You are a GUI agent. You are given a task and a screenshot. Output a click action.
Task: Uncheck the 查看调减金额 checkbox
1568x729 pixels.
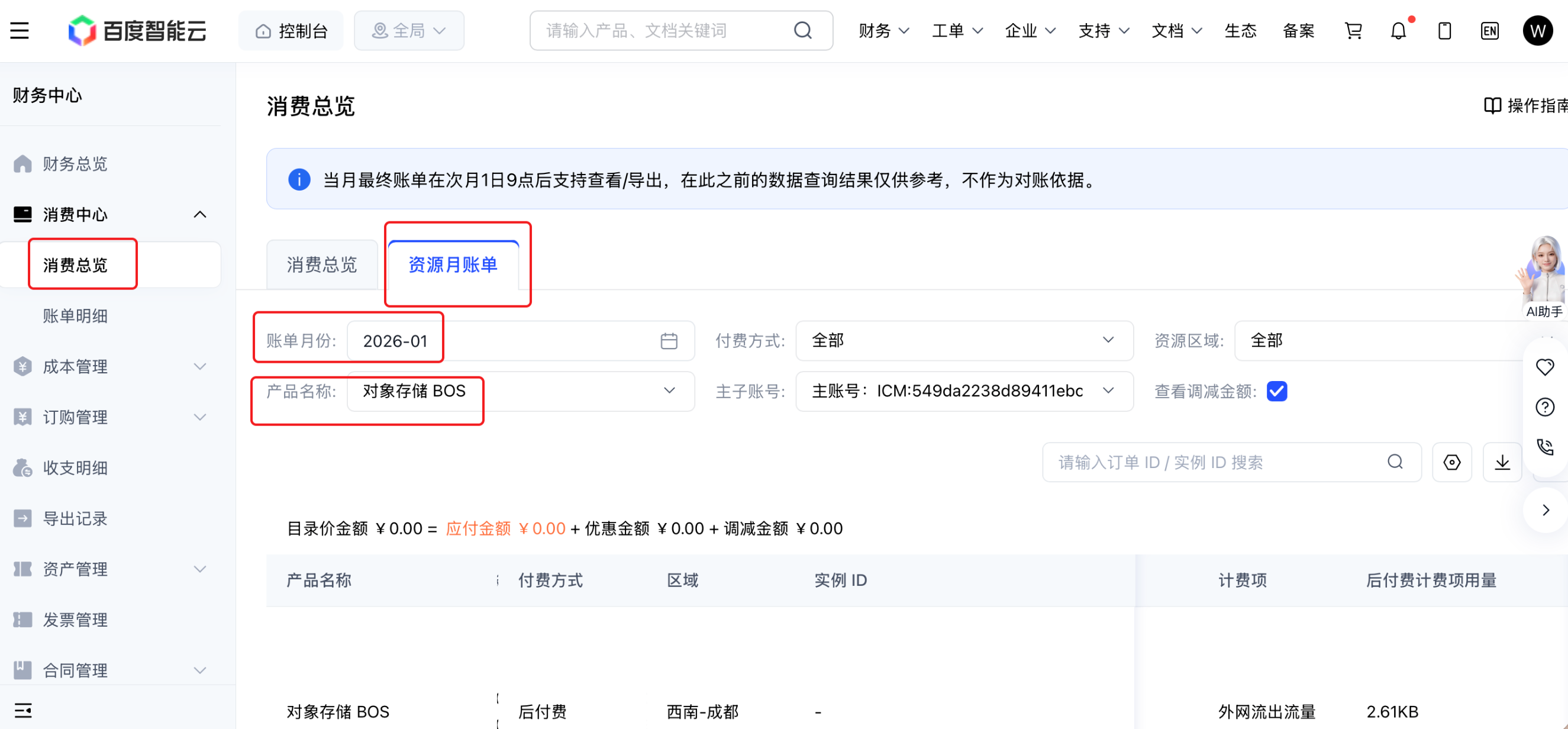point(1276,391)
